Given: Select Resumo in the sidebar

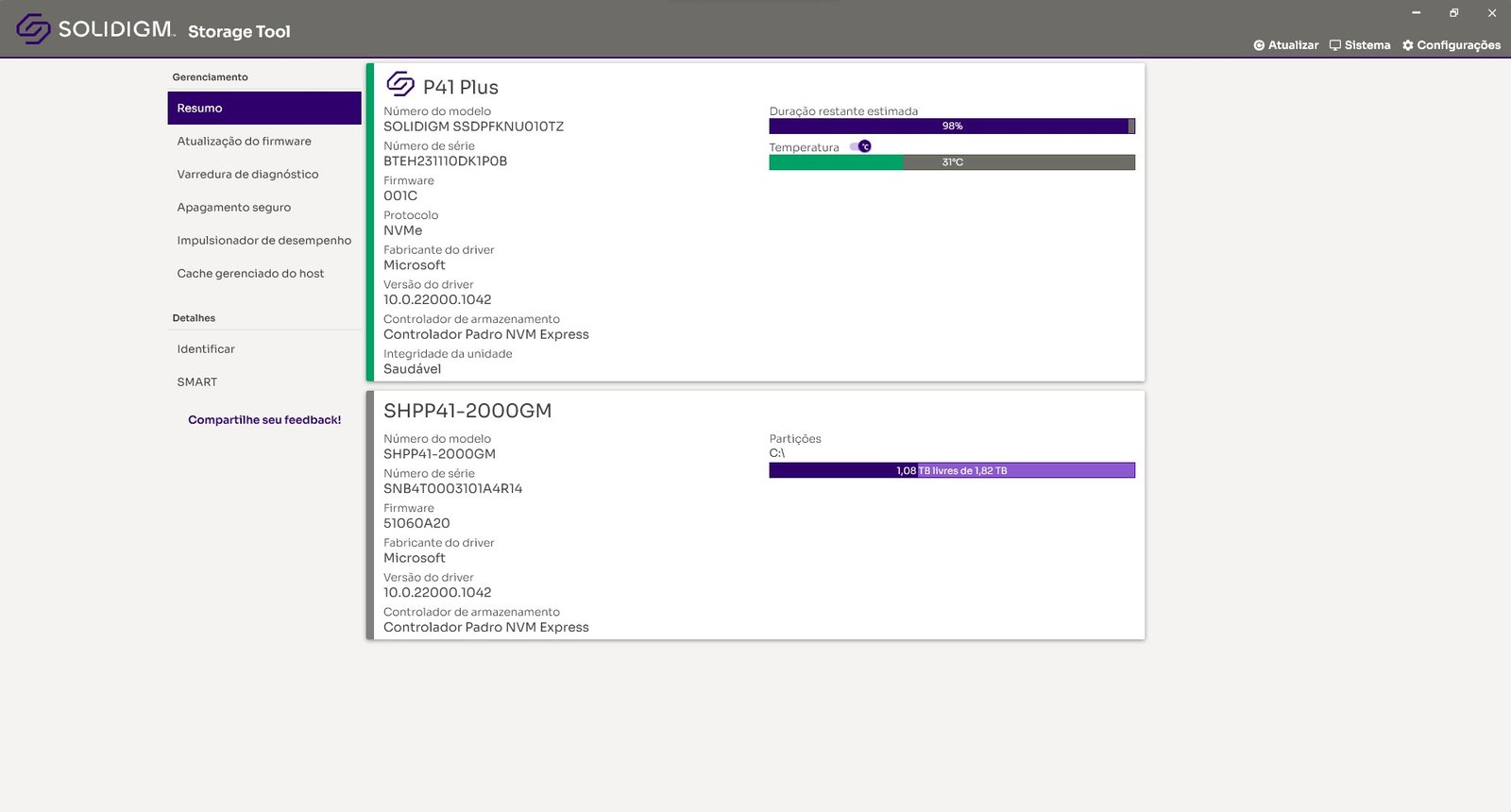Looking at the screenshot, I should [x=264, y=109].
